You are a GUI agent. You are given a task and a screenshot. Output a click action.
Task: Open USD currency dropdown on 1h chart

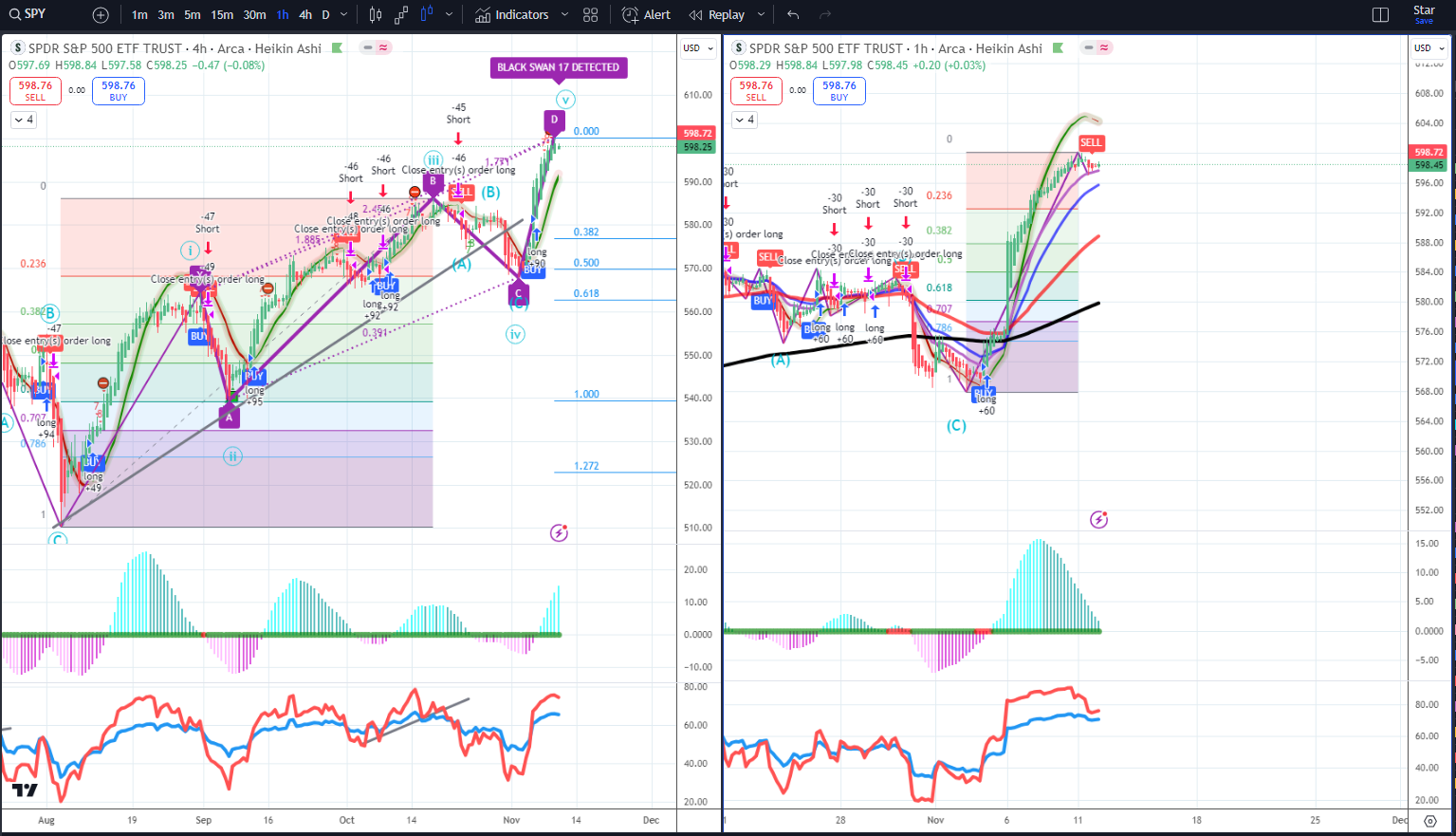(x=1429, y=48)
